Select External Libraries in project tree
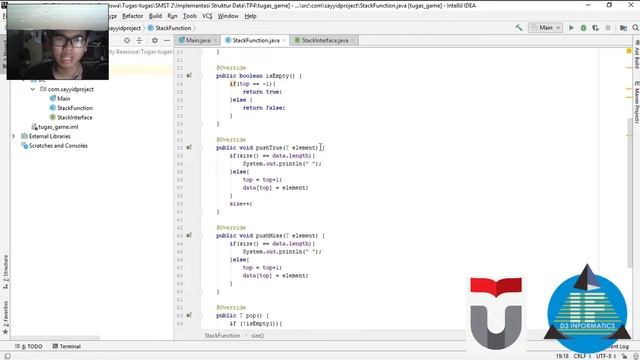 click(46, 136)
